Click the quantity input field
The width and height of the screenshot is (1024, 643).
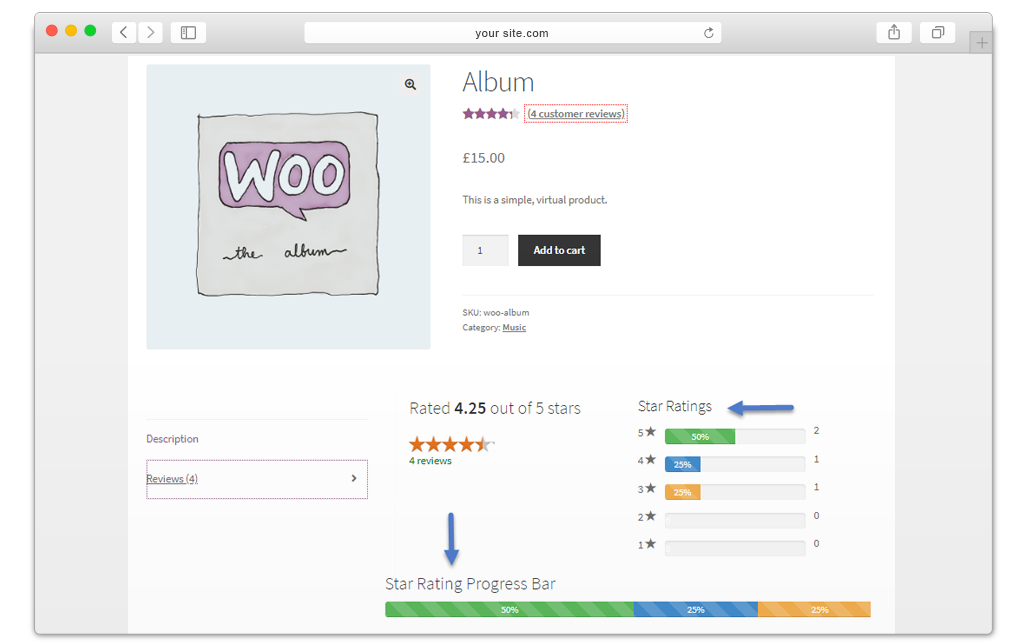pyautogui.click(x=485, y=250)
